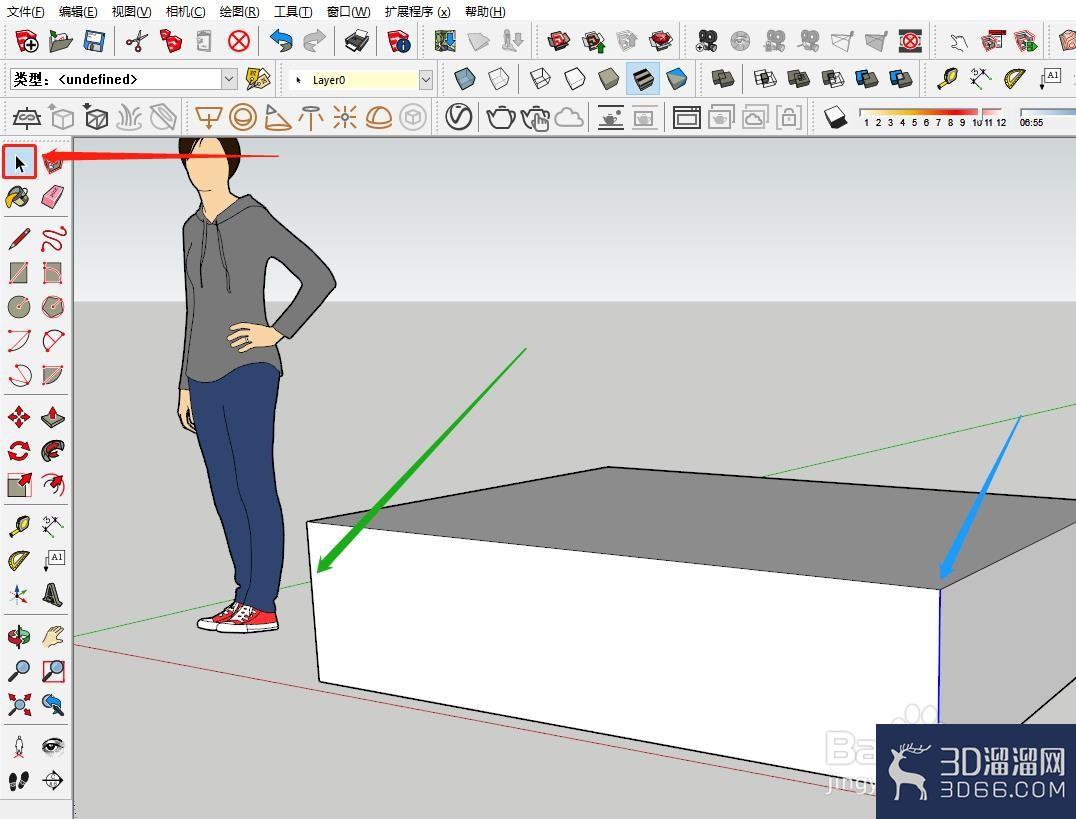Click the Zoom Extents tool
Image resolution: width=1076 pixels, height=819 pixels.
tap(19, 704)
